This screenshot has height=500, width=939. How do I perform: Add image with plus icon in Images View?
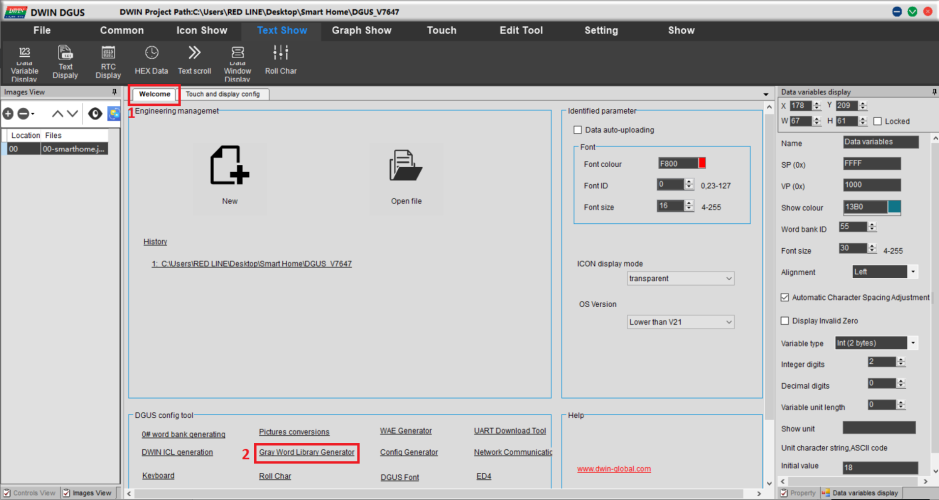pyautogui.click(x=9, y=114)
